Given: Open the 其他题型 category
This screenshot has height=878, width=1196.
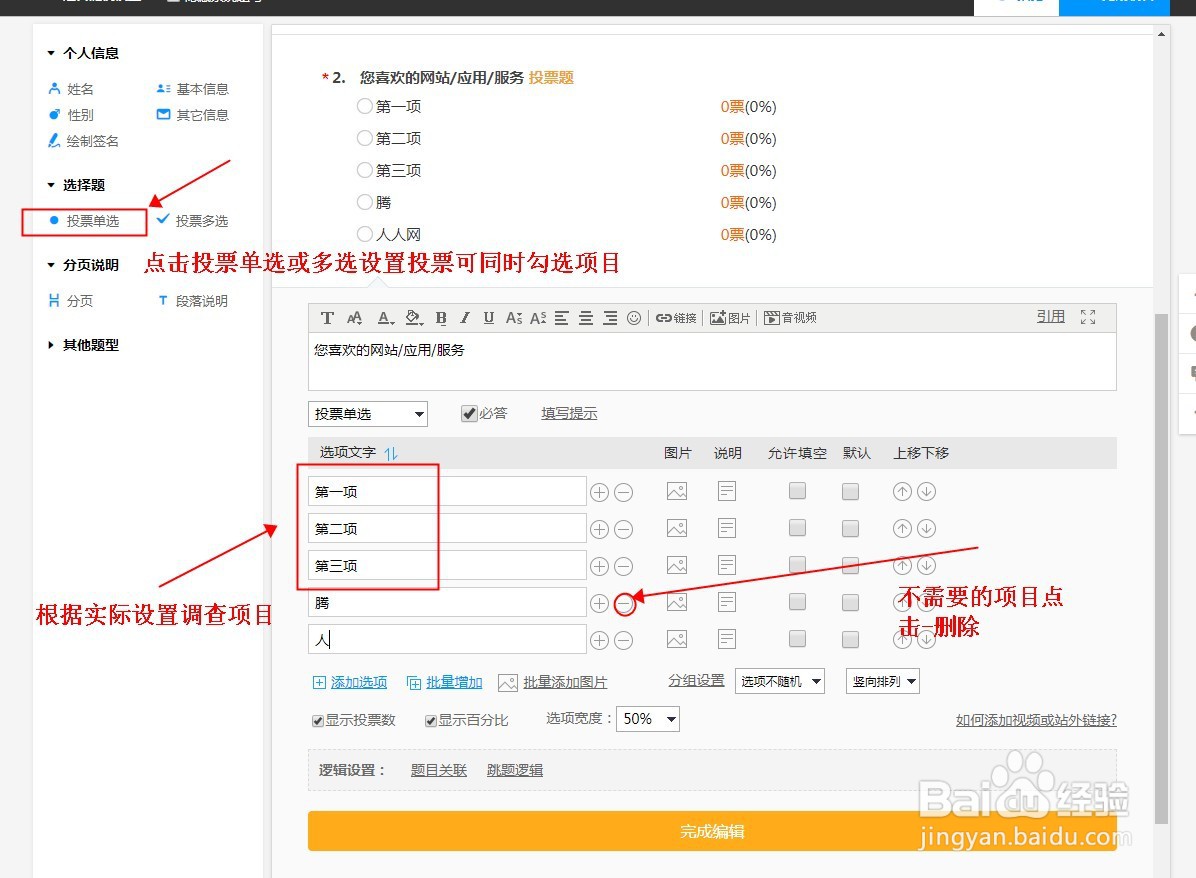Looking at the screenshot, I should click(90, 345).
